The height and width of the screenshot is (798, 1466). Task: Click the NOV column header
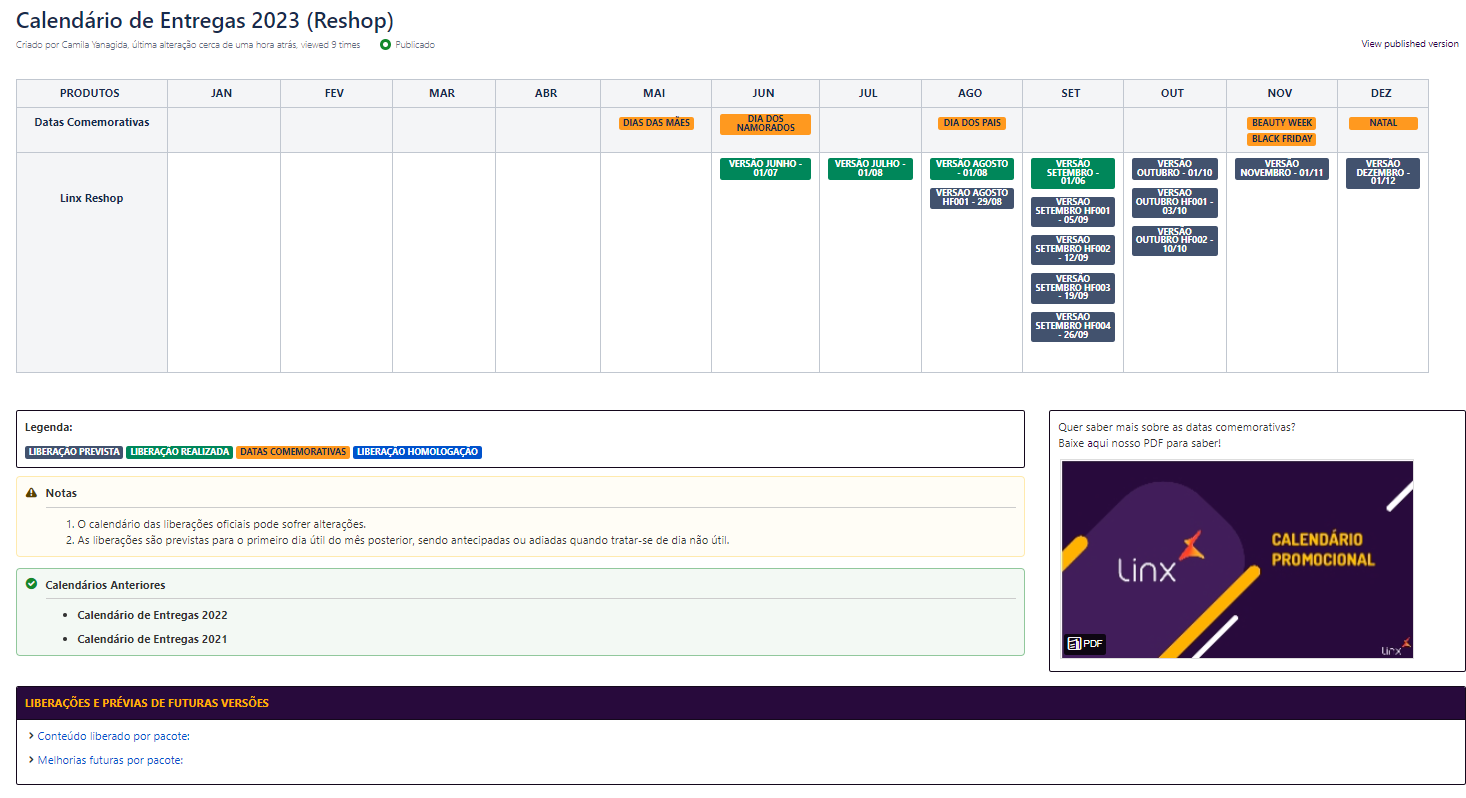pos(1280,93)
